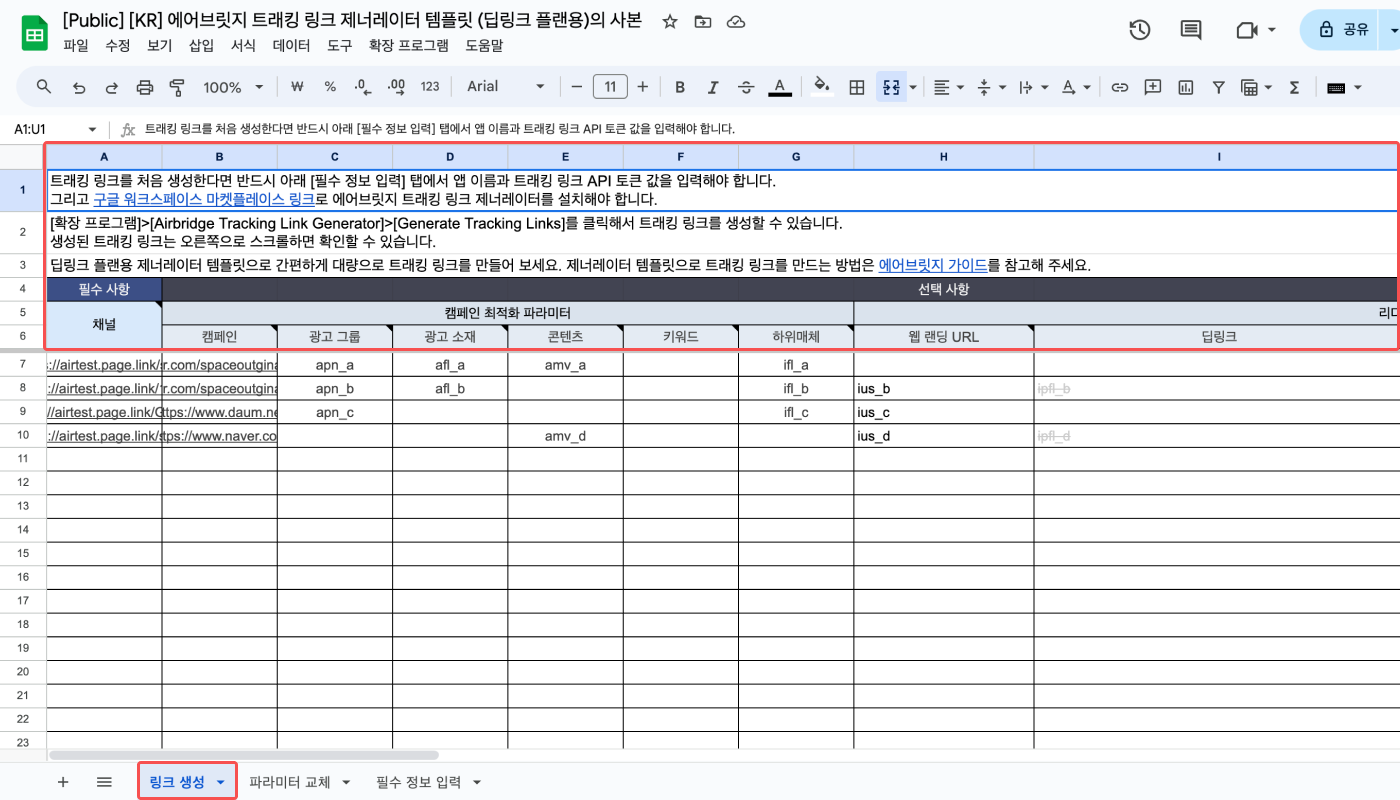This screenshot has width=1400, height=800.
Task: Go to Sheets home via logo
Action: 34,34
